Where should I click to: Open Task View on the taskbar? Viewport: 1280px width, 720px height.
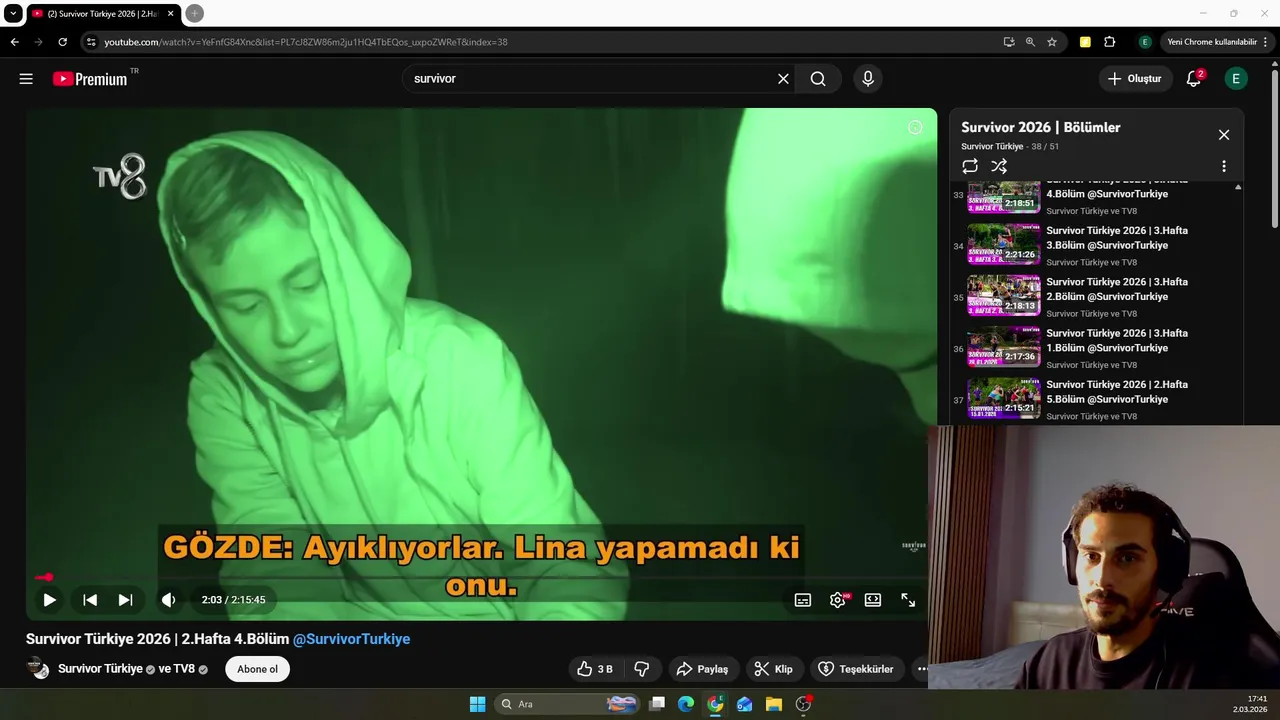657,704
